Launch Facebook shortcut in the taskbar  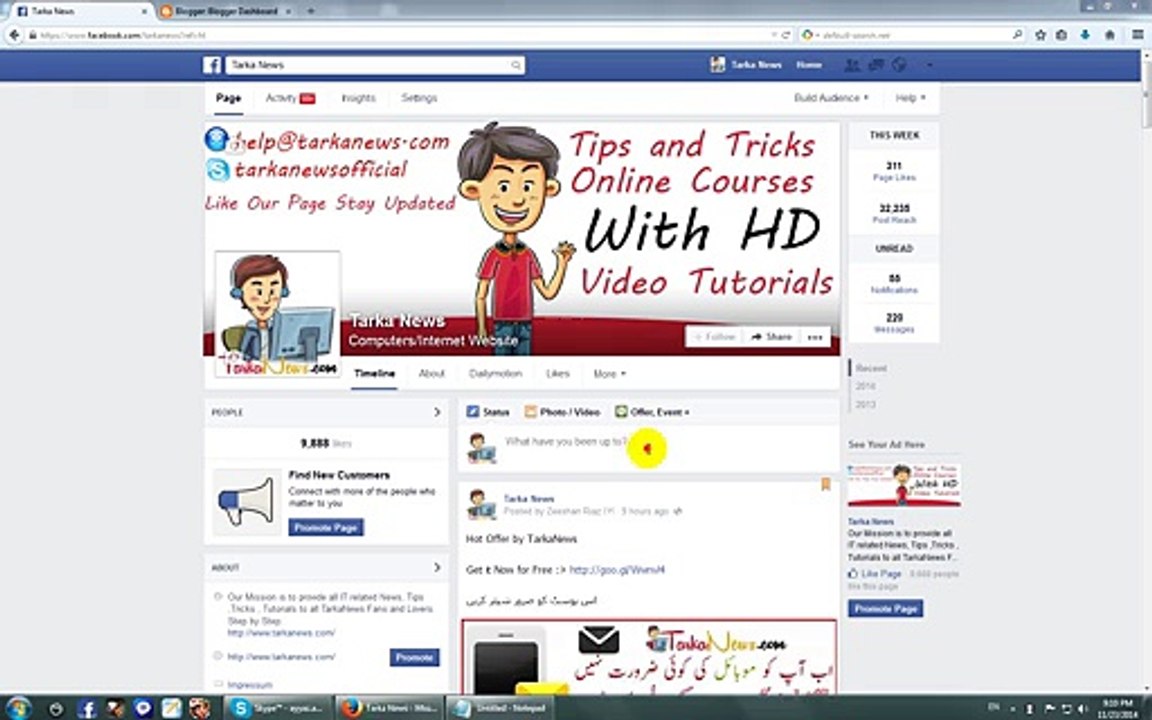[x=87, y=708]
